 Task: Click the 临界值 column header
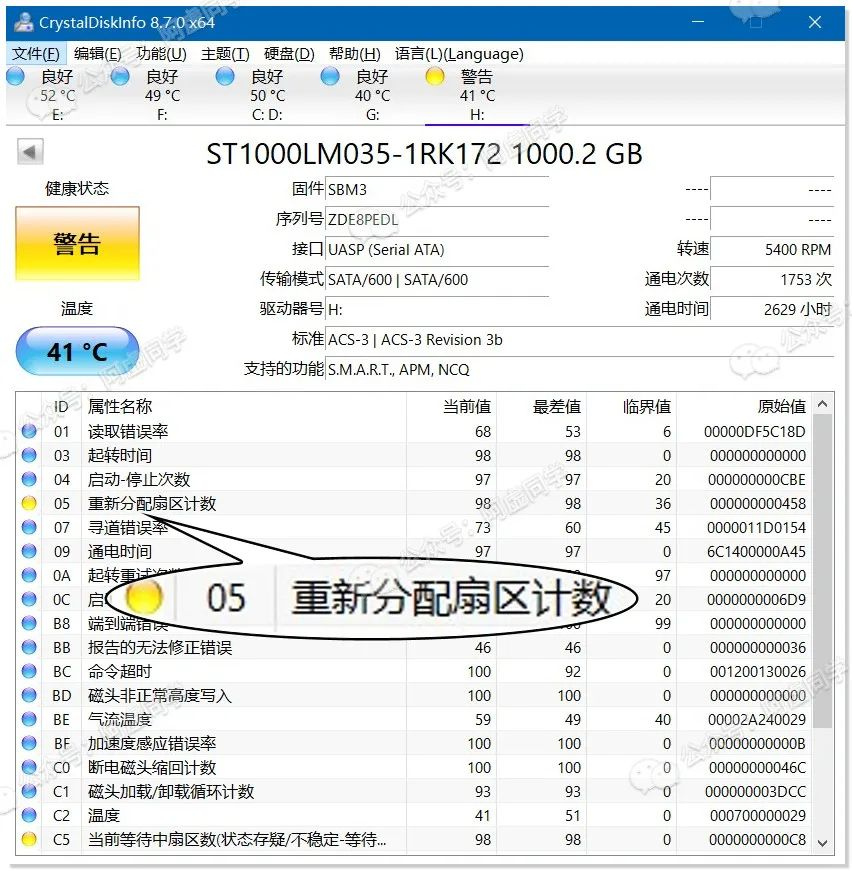click(x=647, y=407)
